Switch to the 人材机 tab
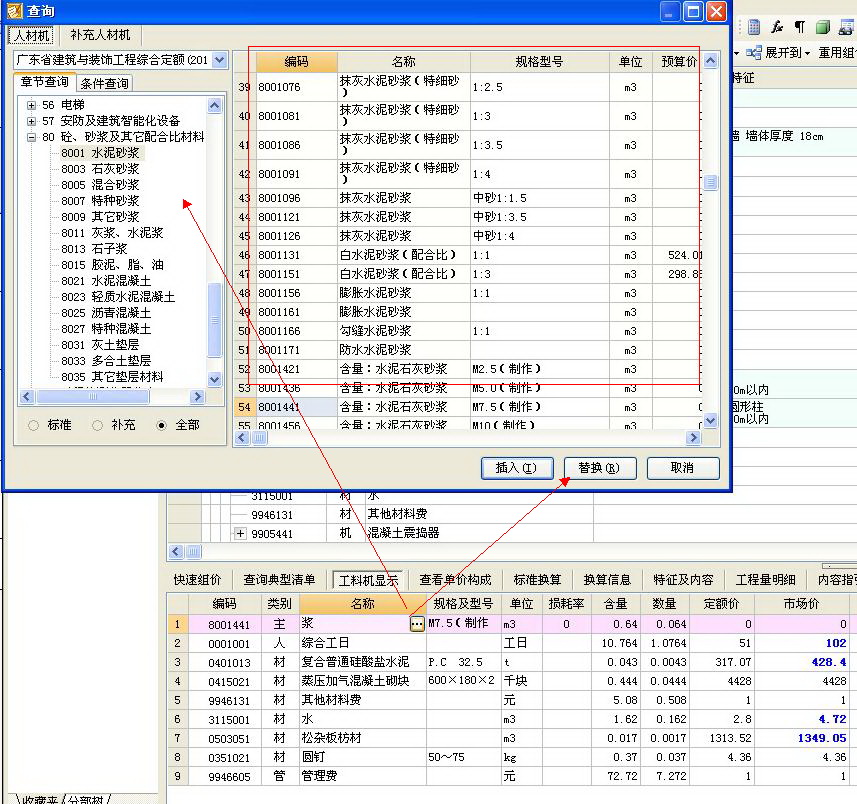 click(x=31, y=36)
